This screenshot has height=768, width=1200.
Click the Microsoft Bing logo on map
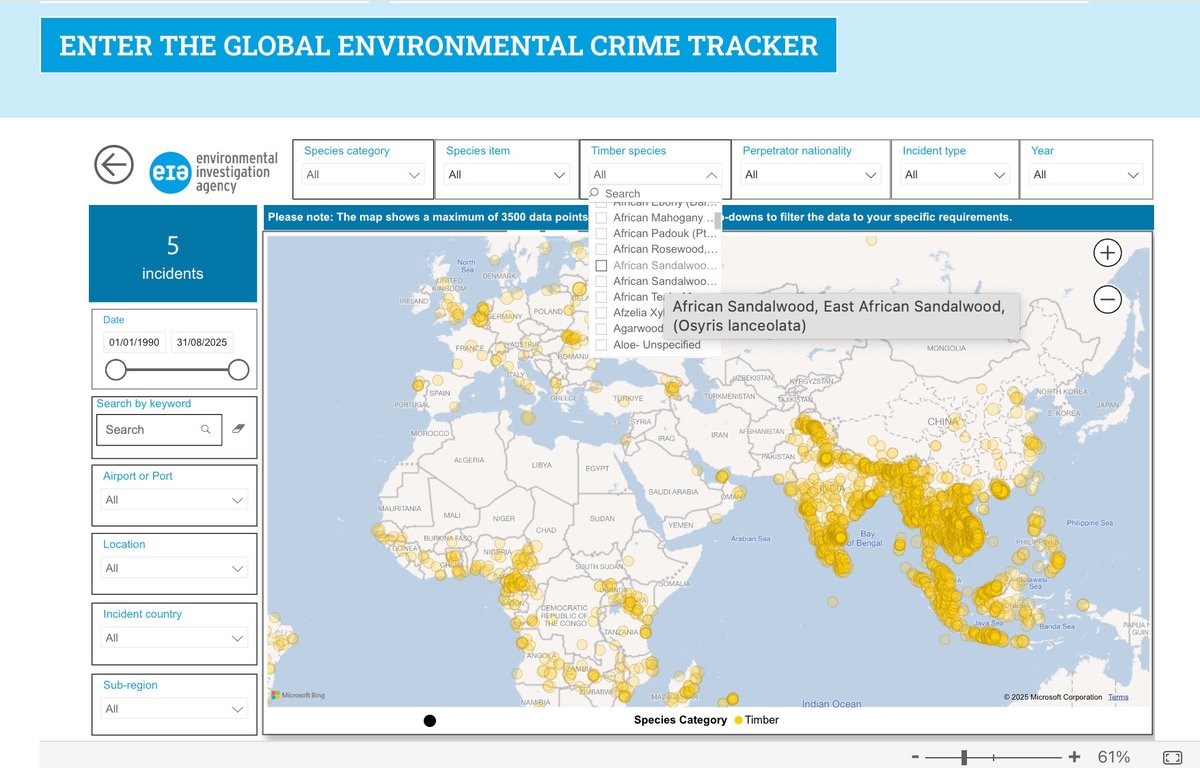pyautogui.click(x=298, y=695)
